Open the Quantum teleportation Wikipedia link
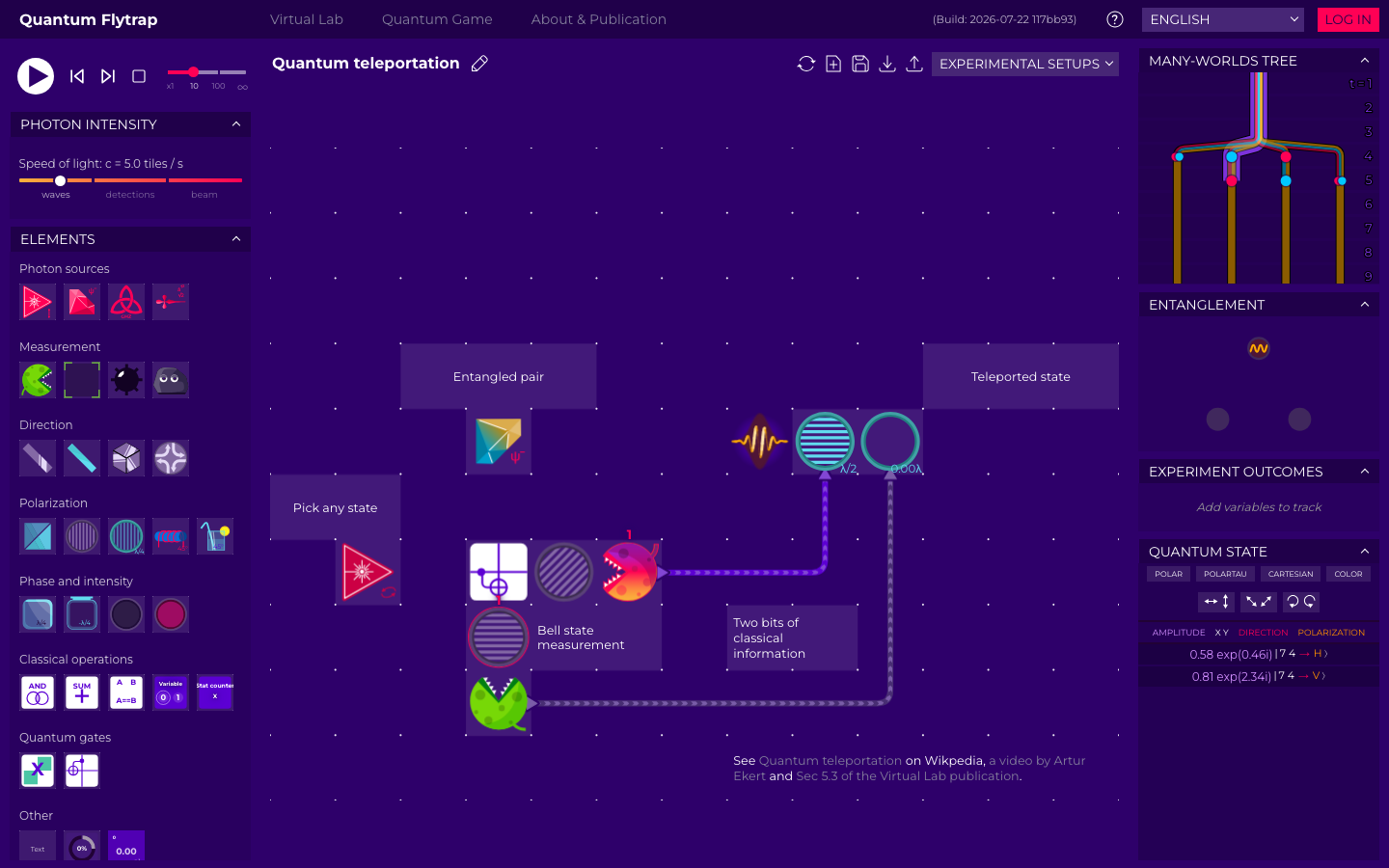Viewport: 1389px width, 868px height. 831,761
